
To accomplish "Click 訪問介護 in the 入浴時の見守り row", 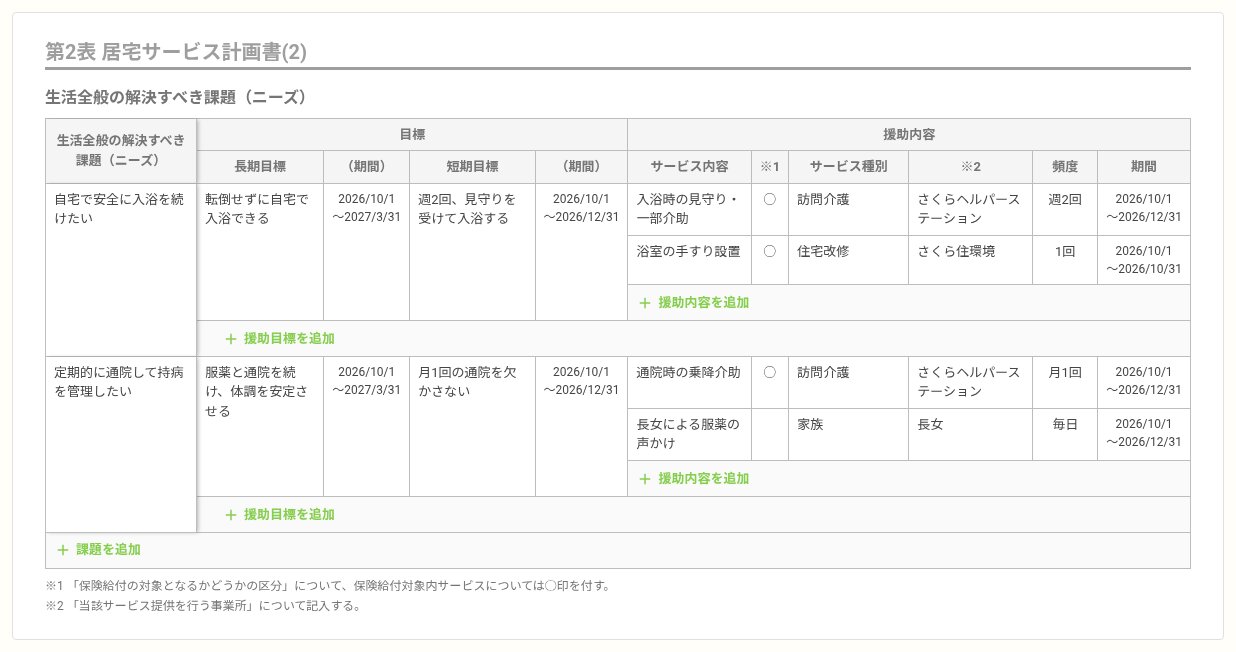I will (848, 208).
